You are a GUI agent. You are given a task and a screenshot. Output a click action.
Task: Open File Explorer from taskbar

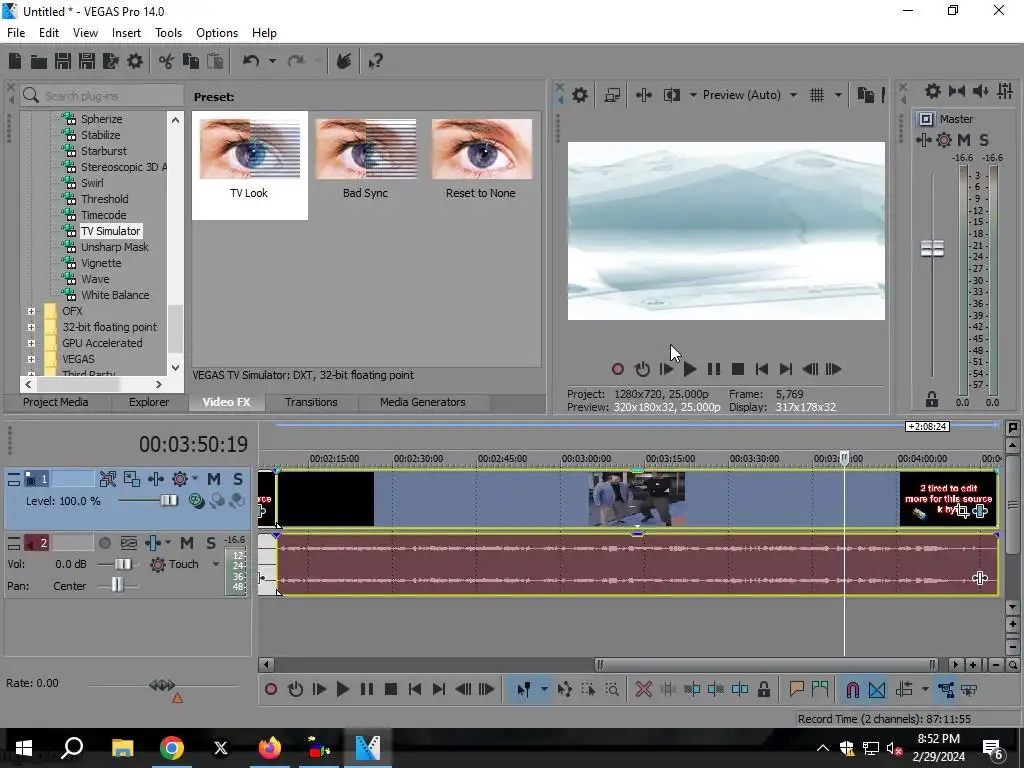coord(123,747)
